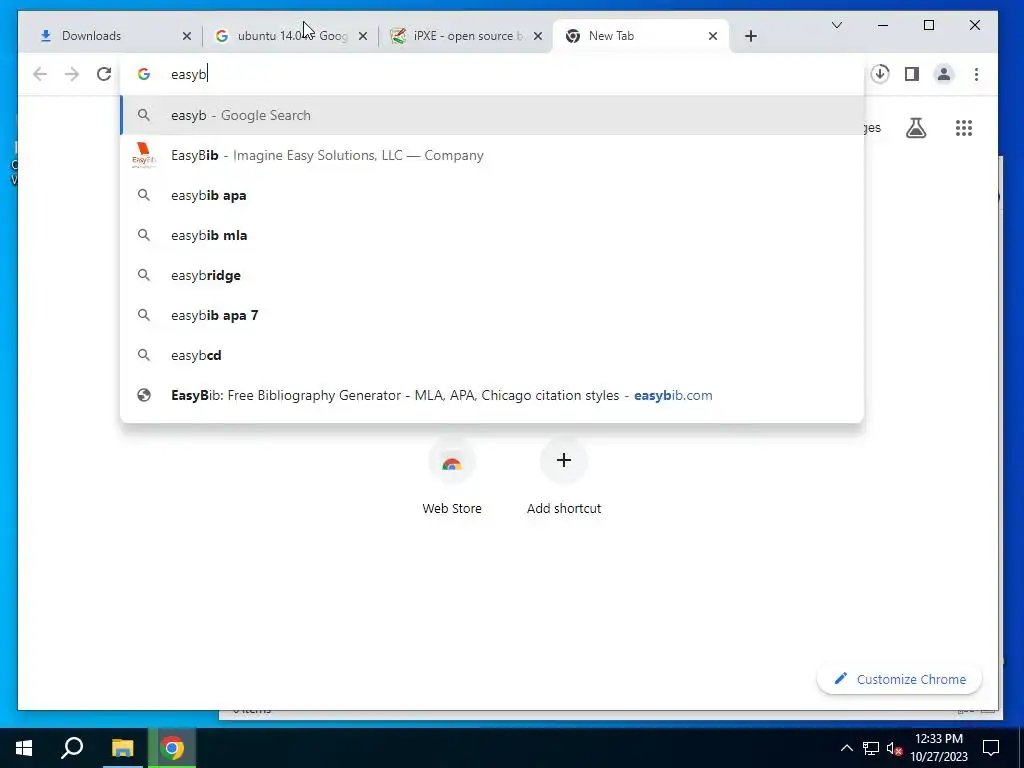The width and height of the screenshot is (1024, 768).
Task: Toggle the Chrome side panel
Action: click(x=912, y=74)
